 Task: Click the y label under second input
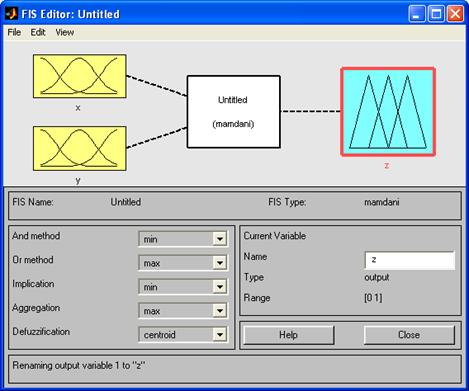(78, 180)
